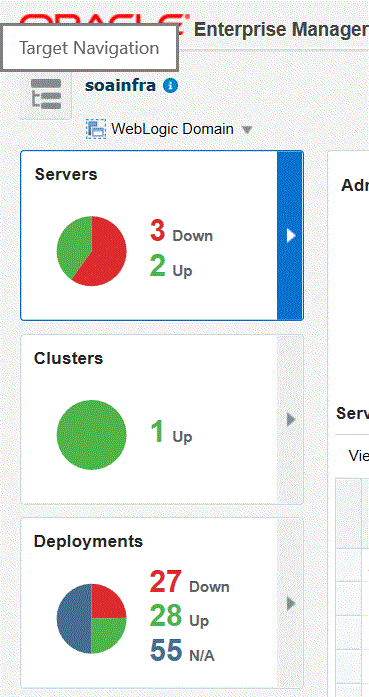The height and width of the screenshot is (697, 369).
Task: Select the Clusters card title
Action: point(68,358)
